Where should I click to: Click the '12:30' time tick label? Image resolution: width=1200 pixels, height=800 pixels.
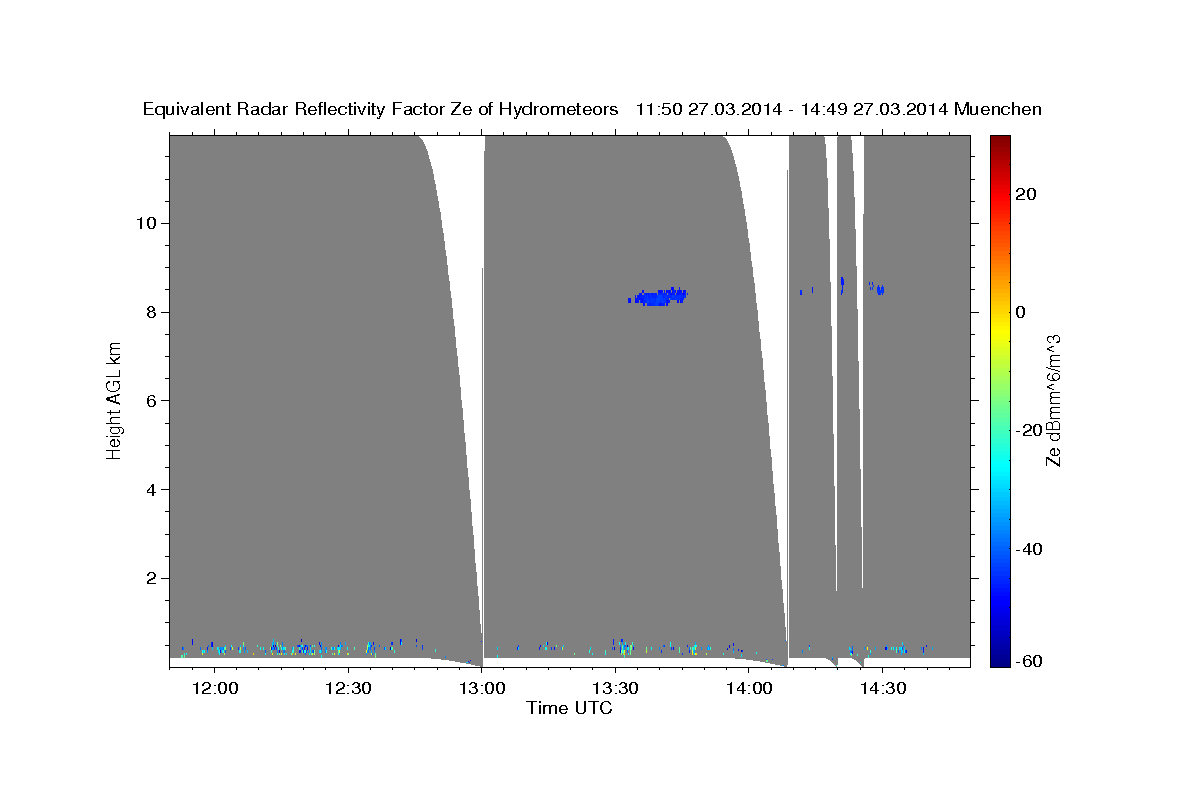pyautogui.click(x=348, y=688)
